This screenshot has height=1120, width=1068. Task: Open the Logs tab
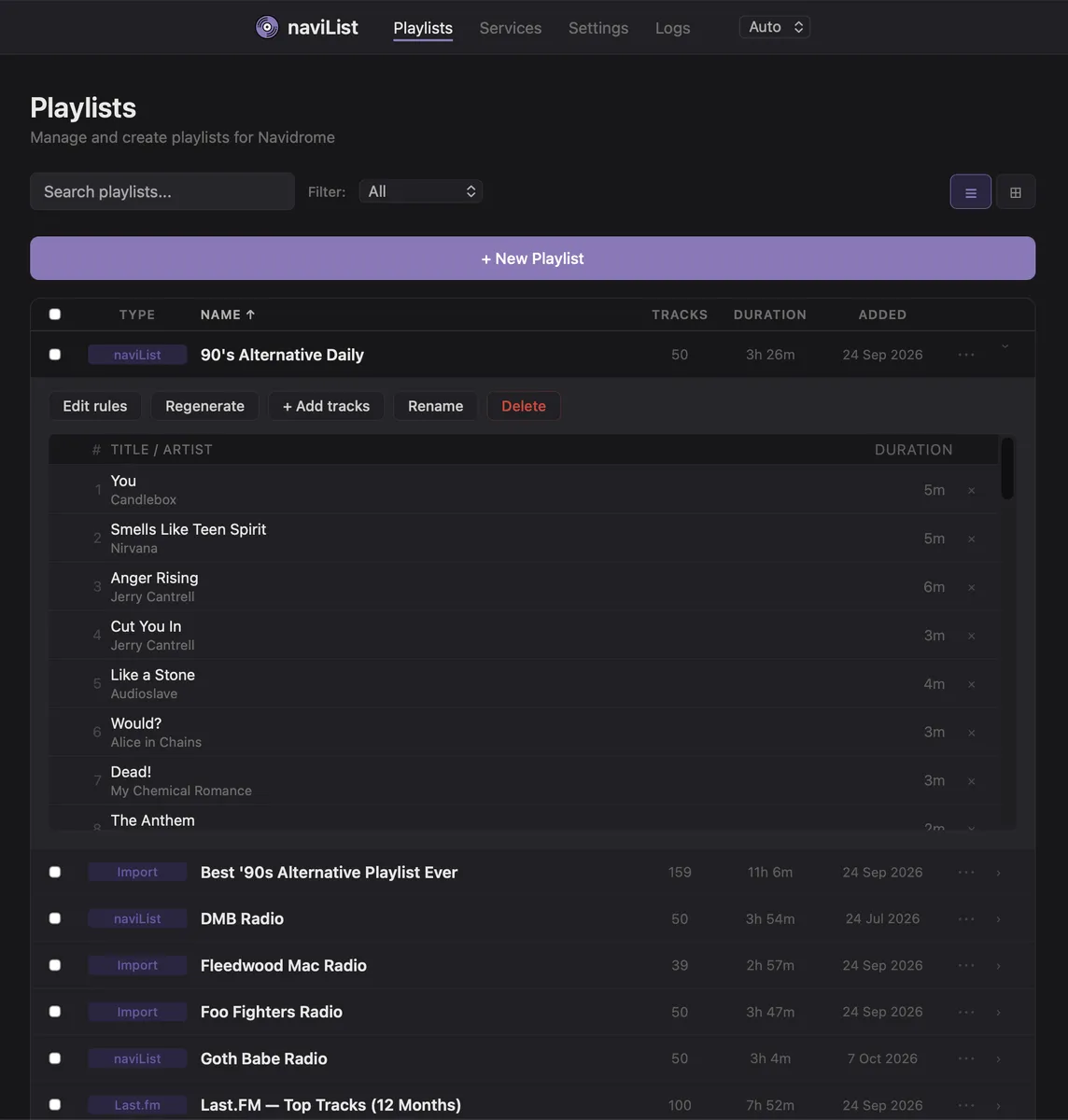pos(672,28)
